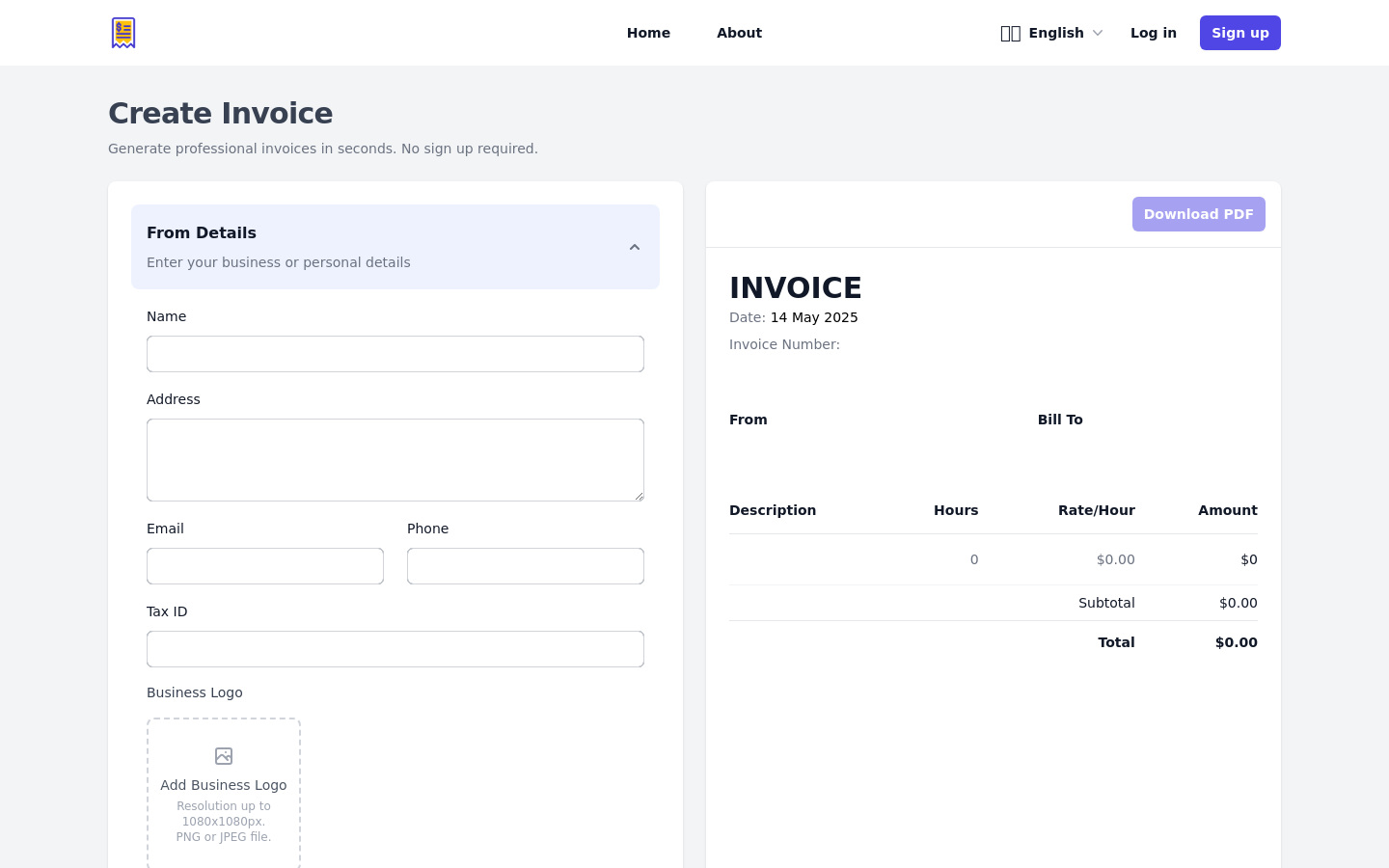This screenshot has width=1389, height=868.
Task: Click the Sign up button
Action: point(1240,33)
